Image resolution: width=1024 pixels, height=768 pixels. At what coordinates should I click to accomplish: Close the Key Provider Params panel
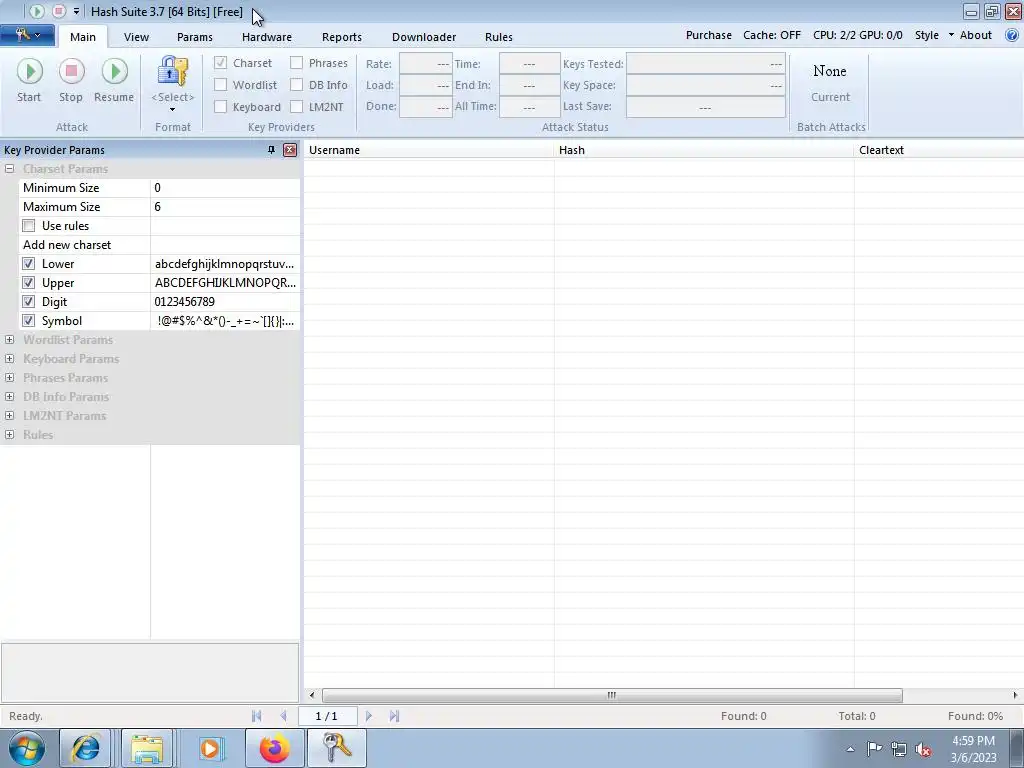(x=290, y=150)
